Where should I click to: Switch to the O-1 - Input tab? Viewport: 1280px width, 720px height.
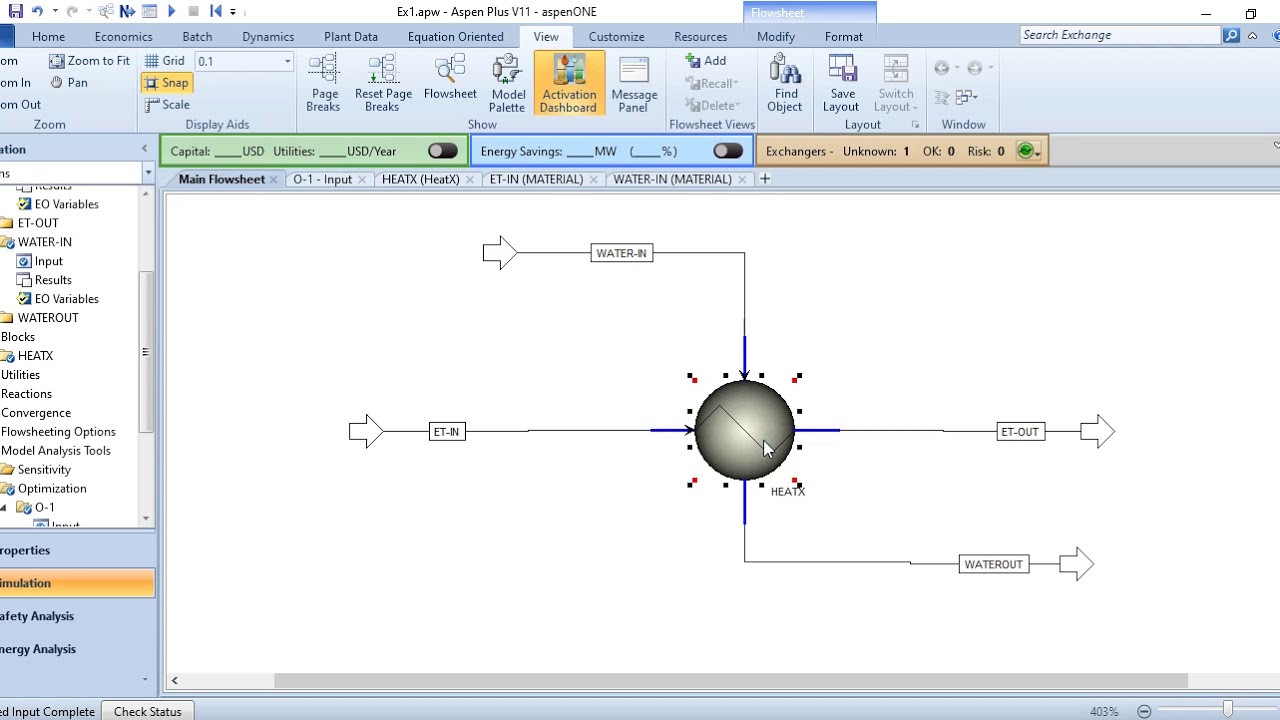[322, 179]
